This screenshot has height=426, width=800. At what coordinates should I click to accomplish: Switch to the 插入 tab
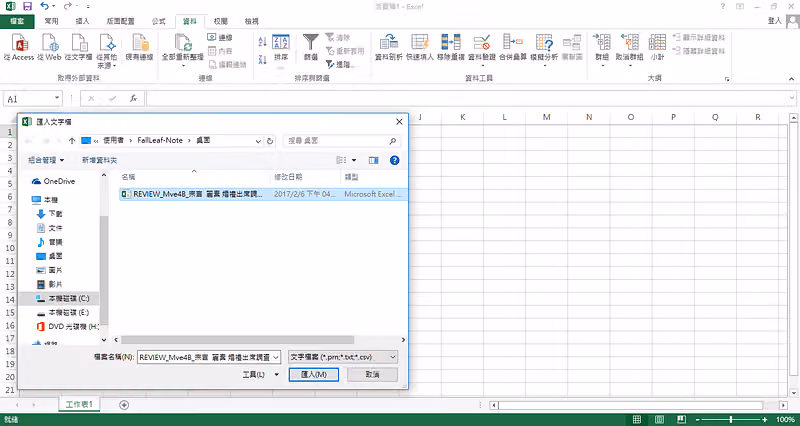coord(82,21)
